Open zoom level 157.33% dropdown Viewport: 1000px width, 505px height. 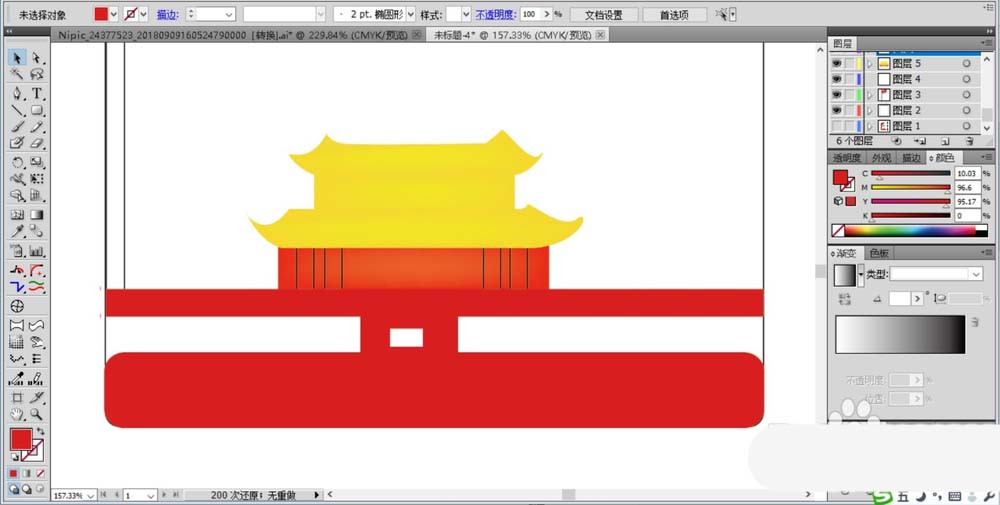[x=90, y=495]
